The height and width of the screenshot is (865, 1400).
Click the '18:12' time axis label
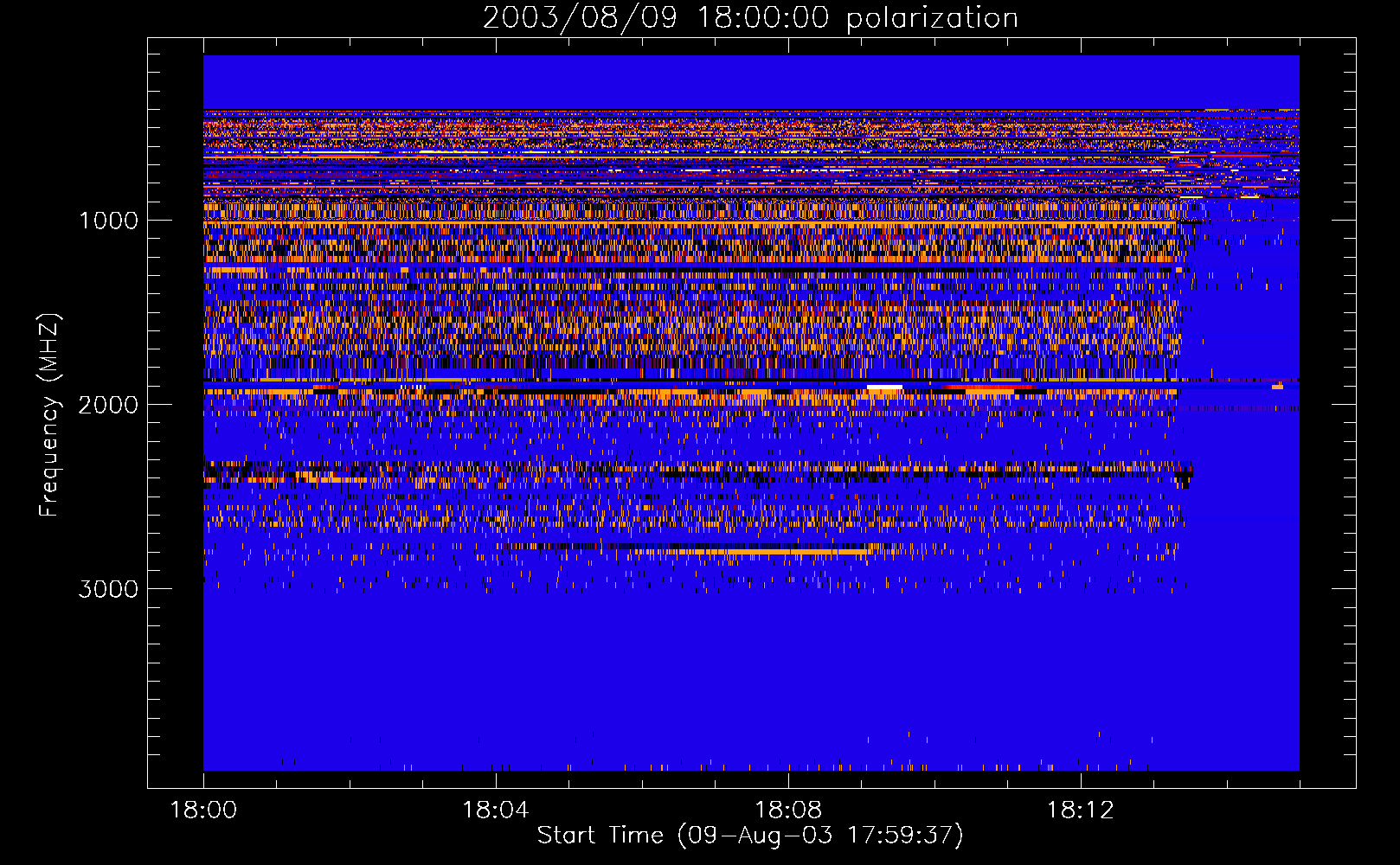1080,811
